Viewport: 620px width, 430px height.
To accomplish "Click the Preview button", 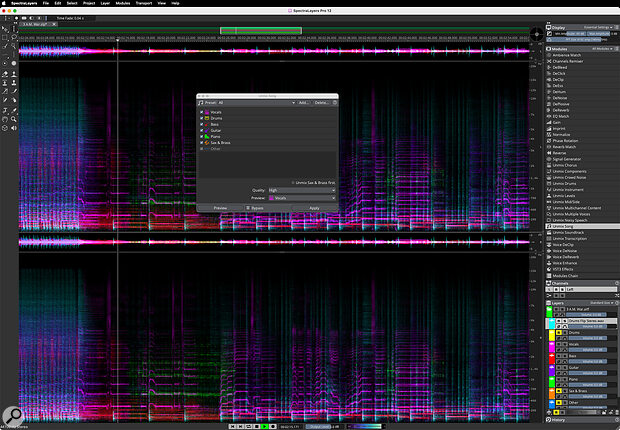I will click(221, 207).
